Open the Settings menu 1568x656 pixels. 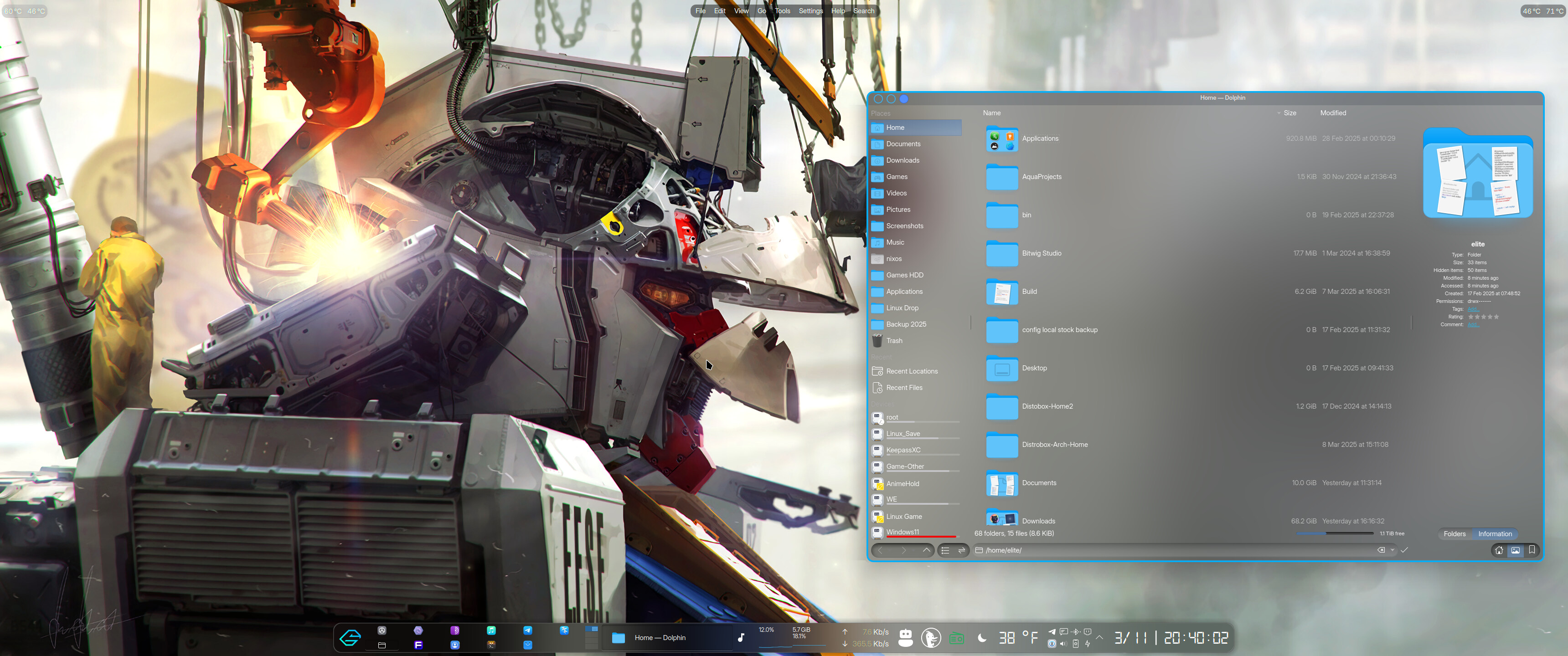coord(811,11)
